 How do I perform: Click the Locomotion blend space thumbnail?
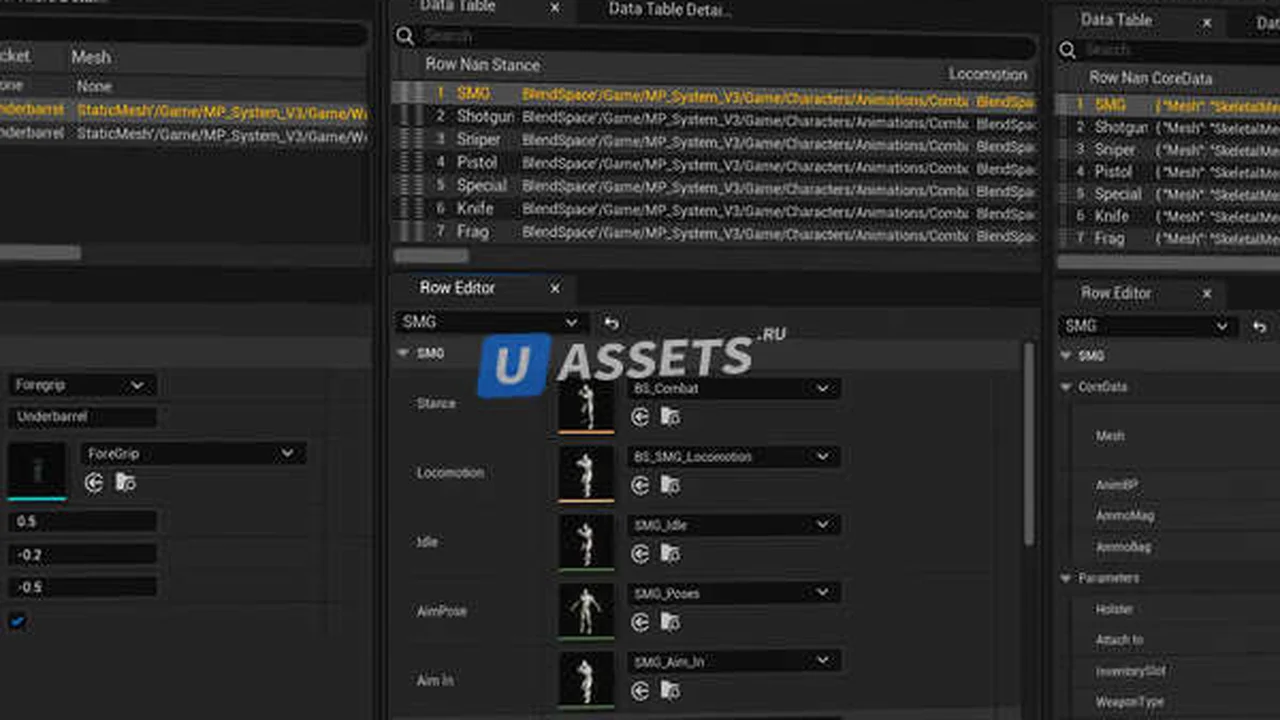click(586, 473)
